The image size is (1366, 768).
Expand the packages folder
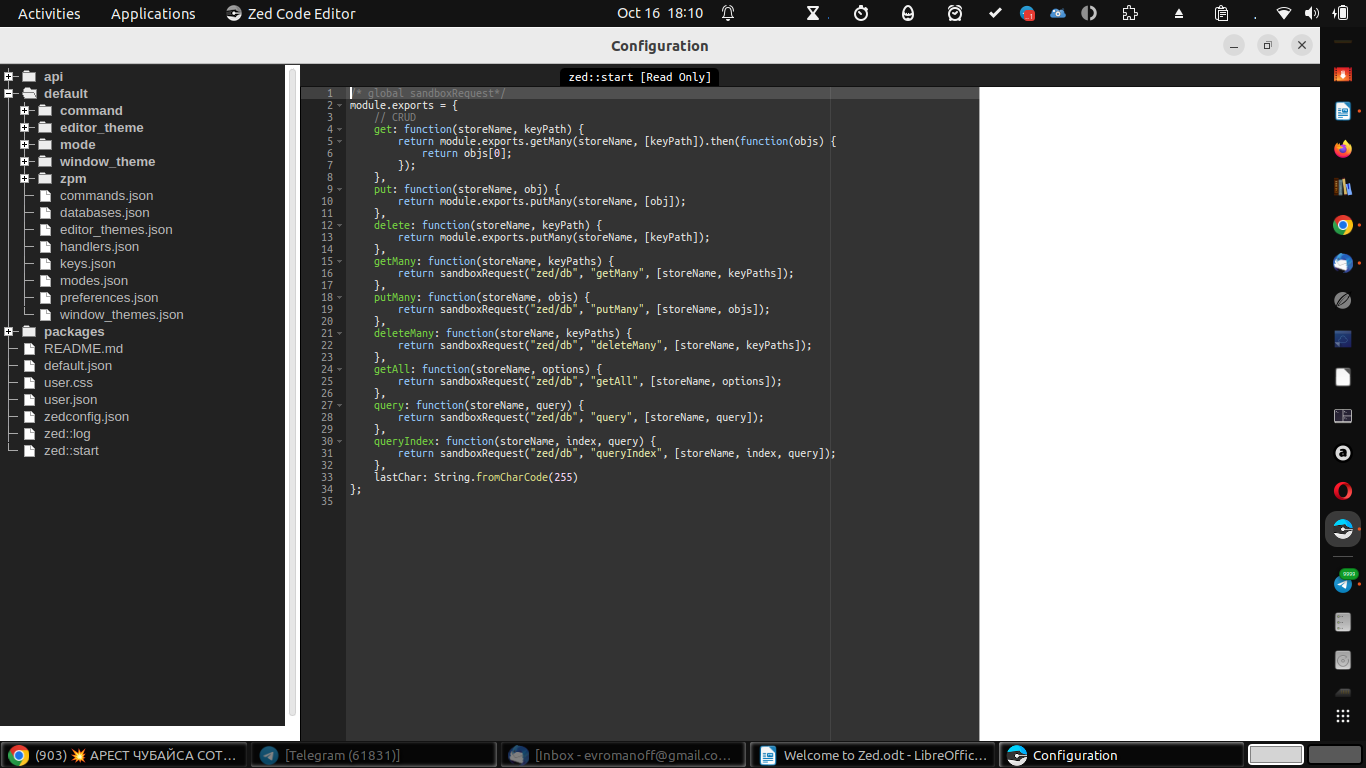pyautogui.click(x=9, y=332)
